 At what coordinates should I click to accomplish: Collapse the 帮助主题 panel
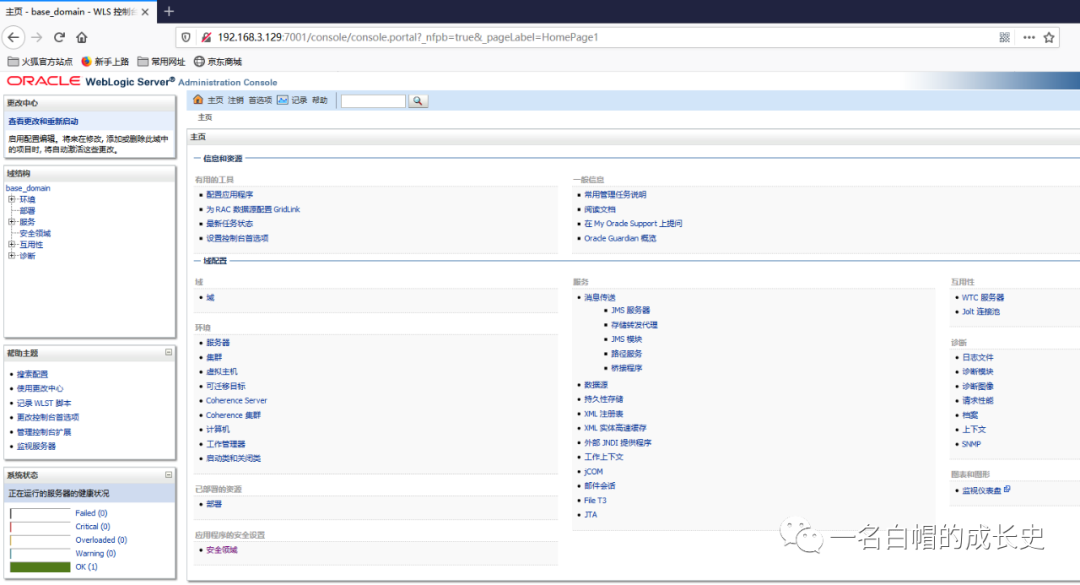(x=168, y=352)
